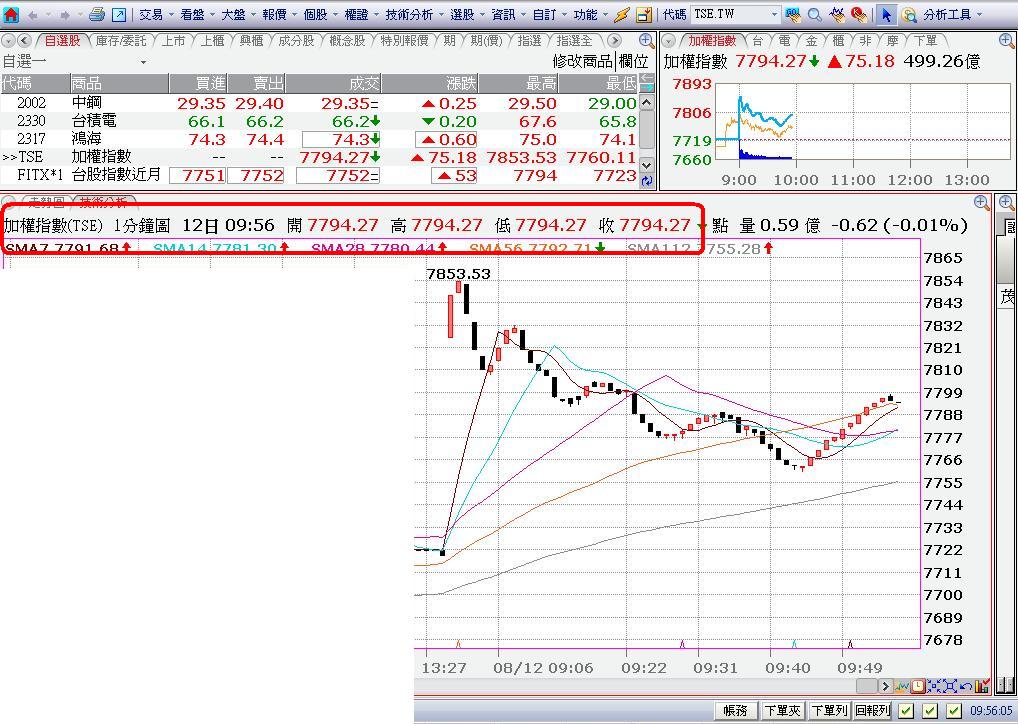Open the round dropdown beside 加權指數 tab
1018x724 pixels.
(669, 41)
